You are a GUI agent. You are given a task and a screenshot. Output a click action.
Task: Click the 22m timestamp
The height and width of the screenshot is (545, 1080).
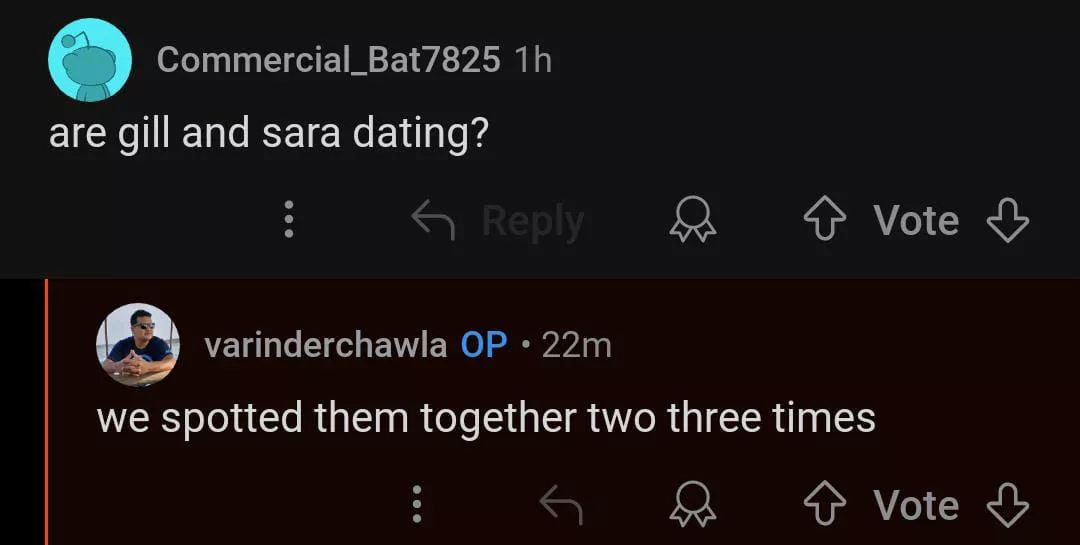576,345
